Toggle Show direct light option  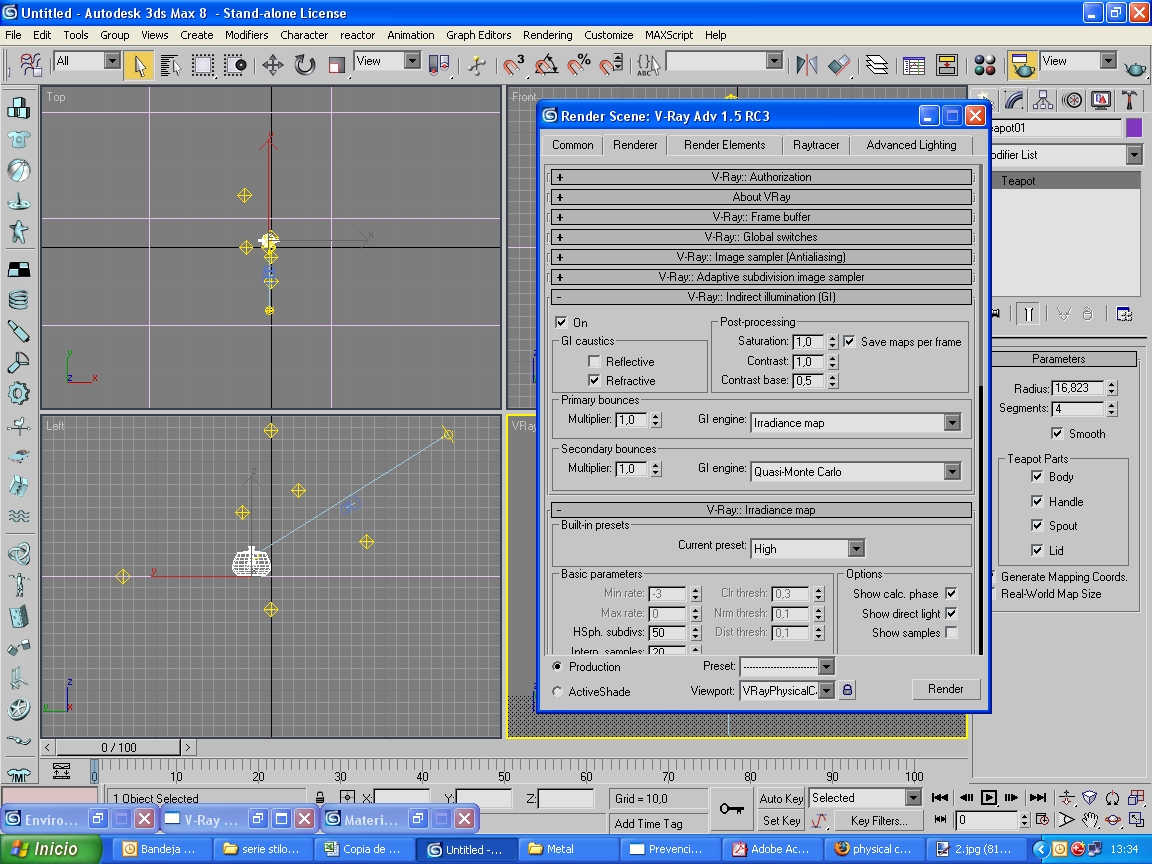click(951, 613)
